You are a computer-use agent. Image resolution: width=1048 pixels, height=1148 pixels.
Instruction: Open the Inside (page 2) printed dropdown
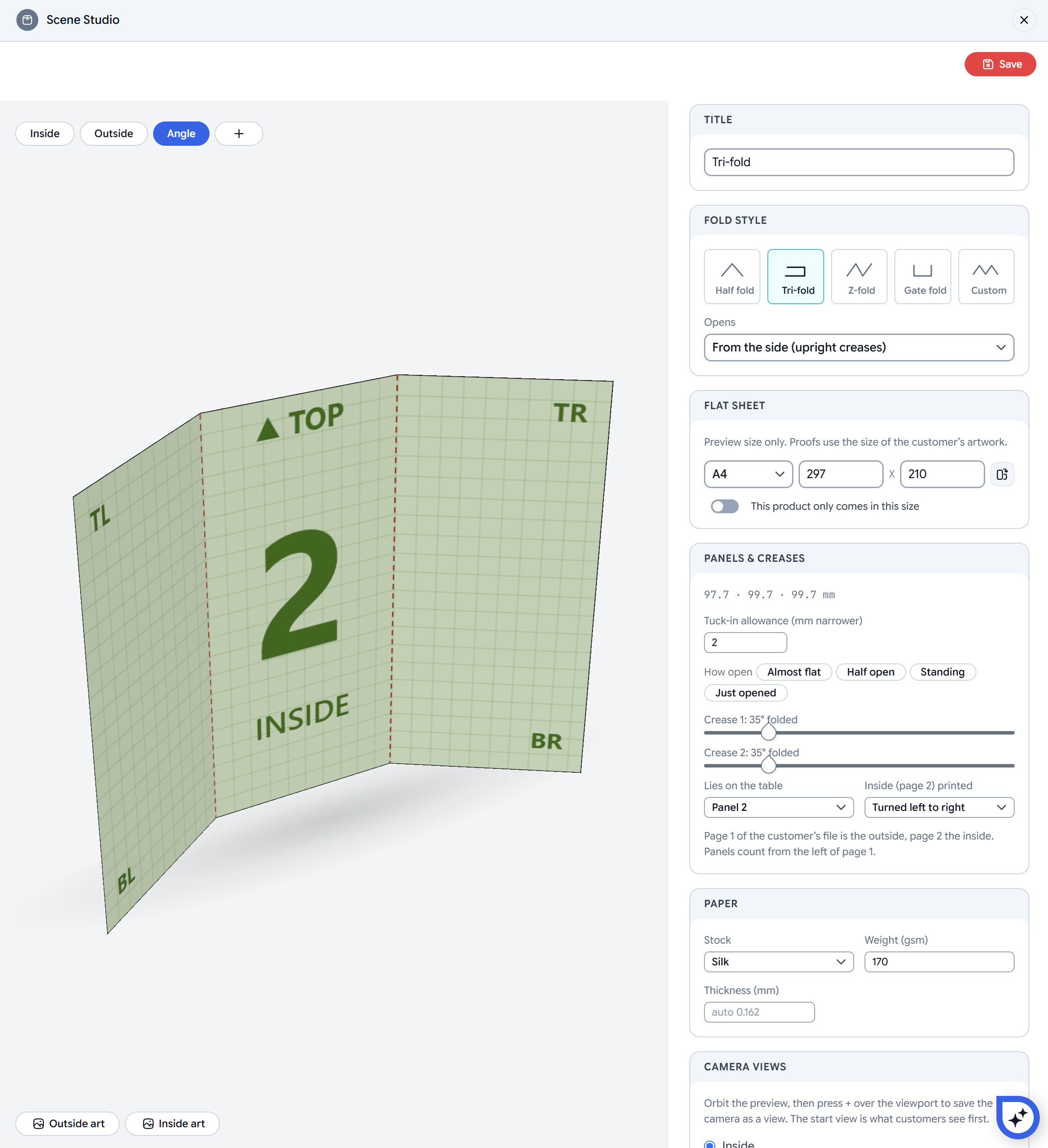click(x=939, y=807)
